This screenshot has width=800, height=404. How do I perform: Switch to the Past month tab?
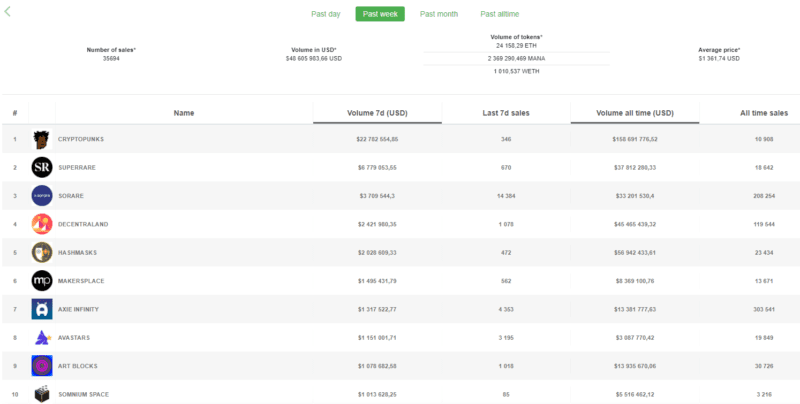coord(439,14)
